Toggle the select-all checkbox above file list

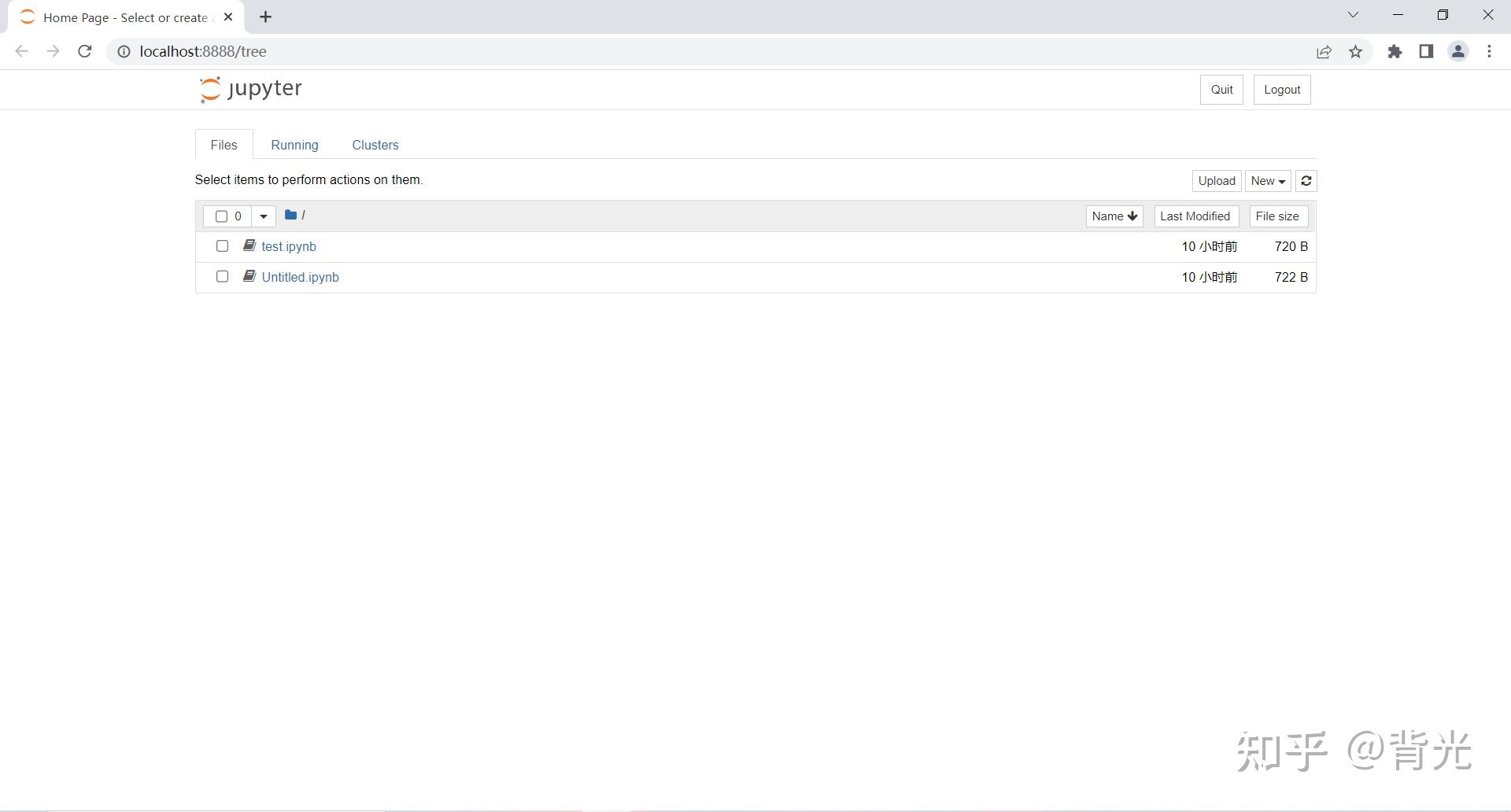pos(221,216)
